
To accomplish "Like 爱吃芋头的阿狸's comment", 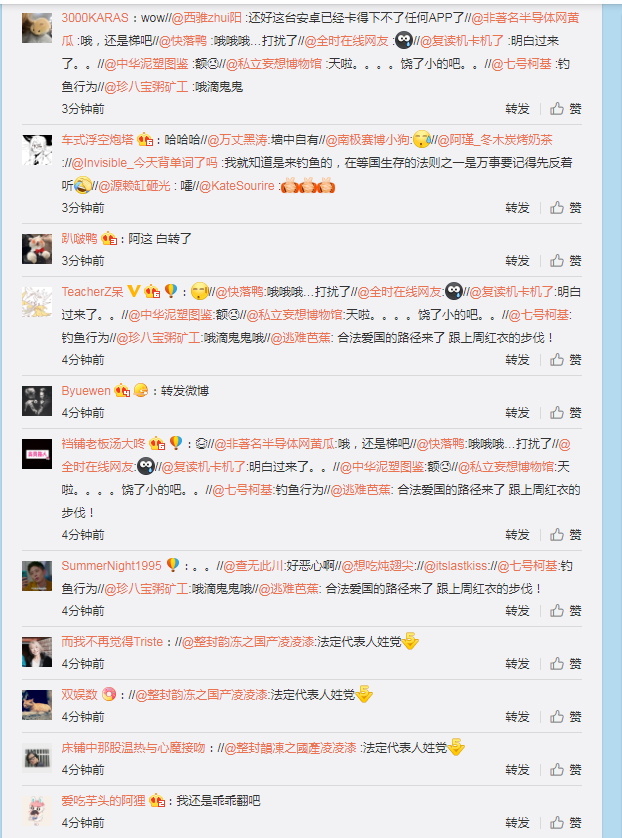I will (566, 823).
